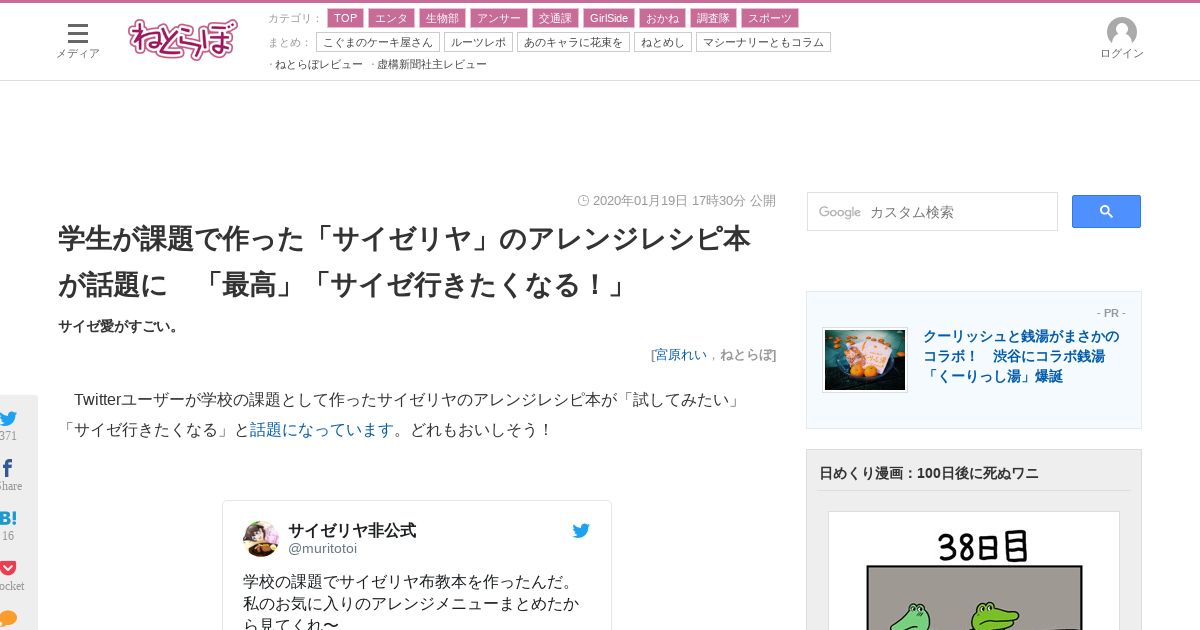The height and width of the screenshot is (630, 1200).
Task: Click the サイゼリヤ非公式 tweet avatar
Action: click(x=261, y=539)
